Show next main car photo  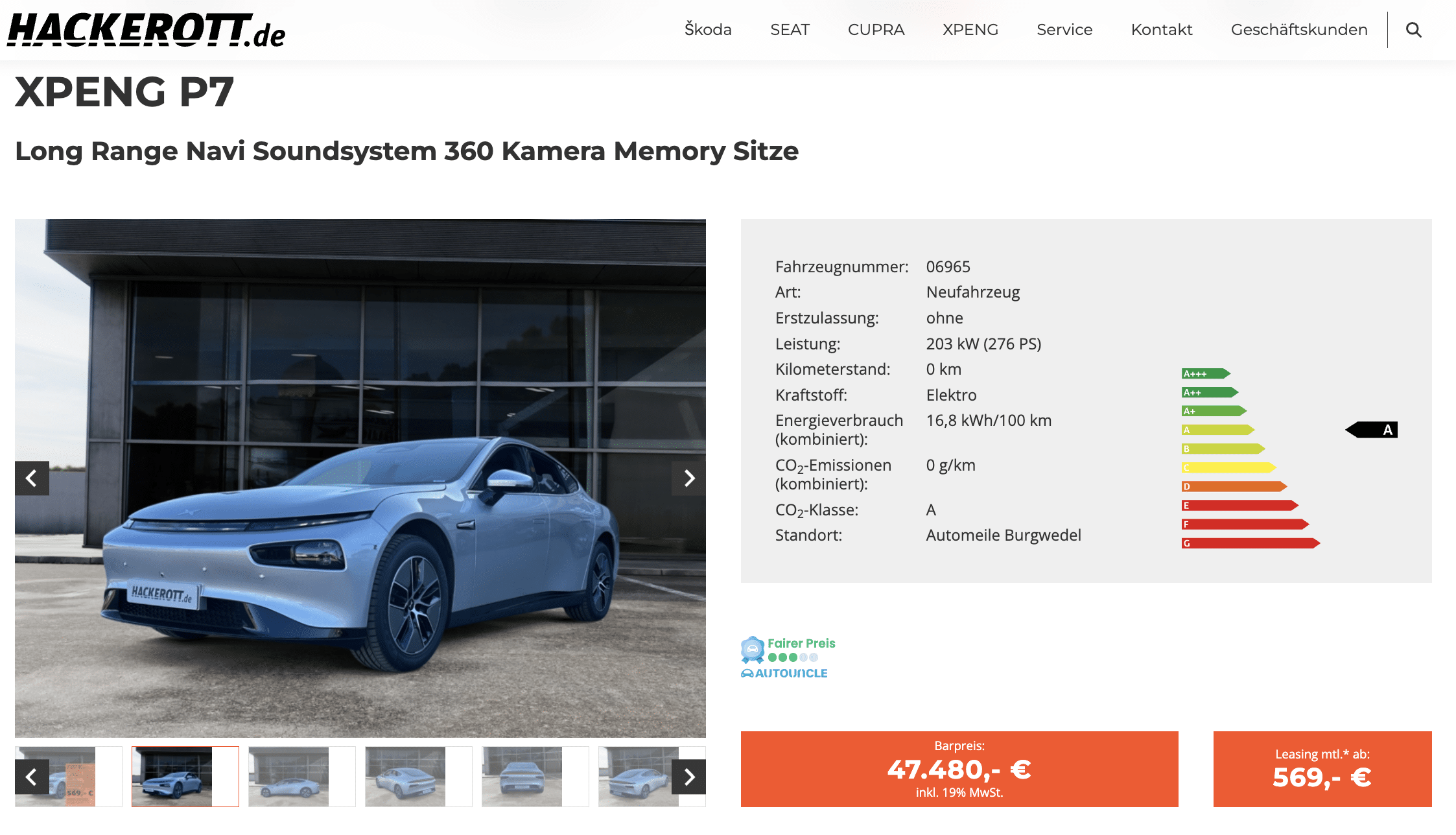click(689, 478)
